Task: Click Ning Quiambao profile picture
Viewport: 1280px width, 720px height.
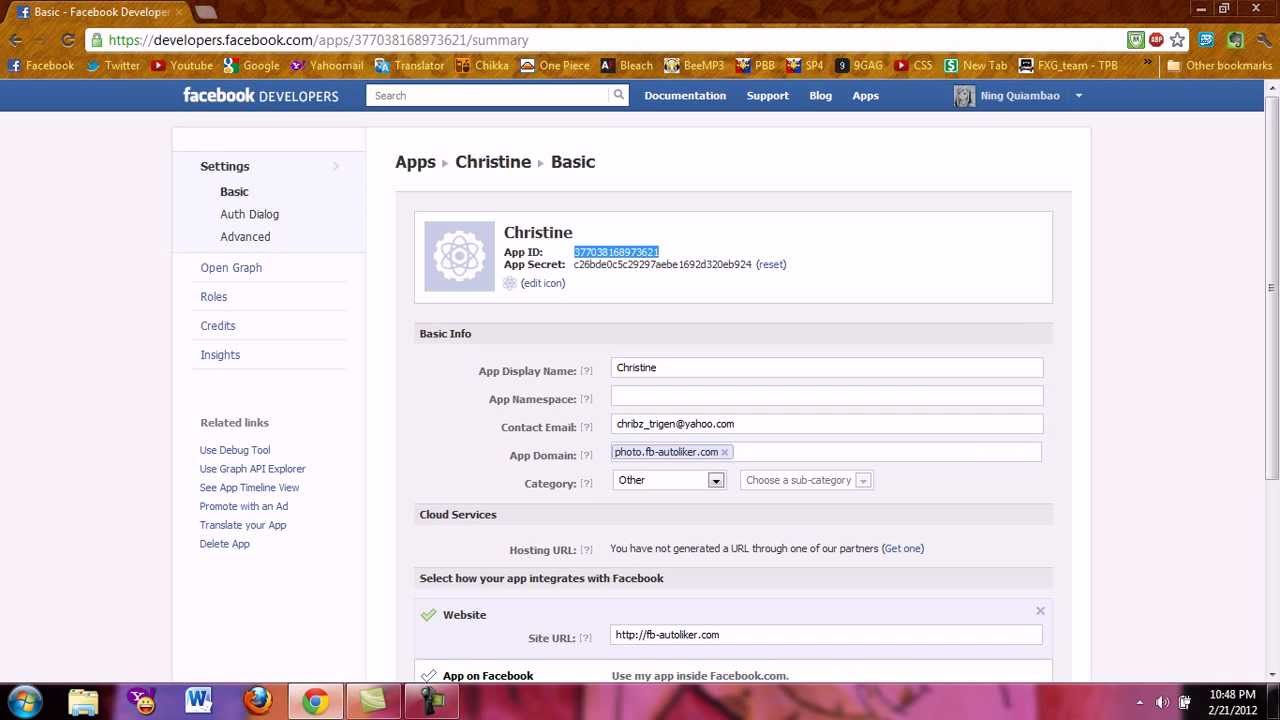Action: (964, 96)
